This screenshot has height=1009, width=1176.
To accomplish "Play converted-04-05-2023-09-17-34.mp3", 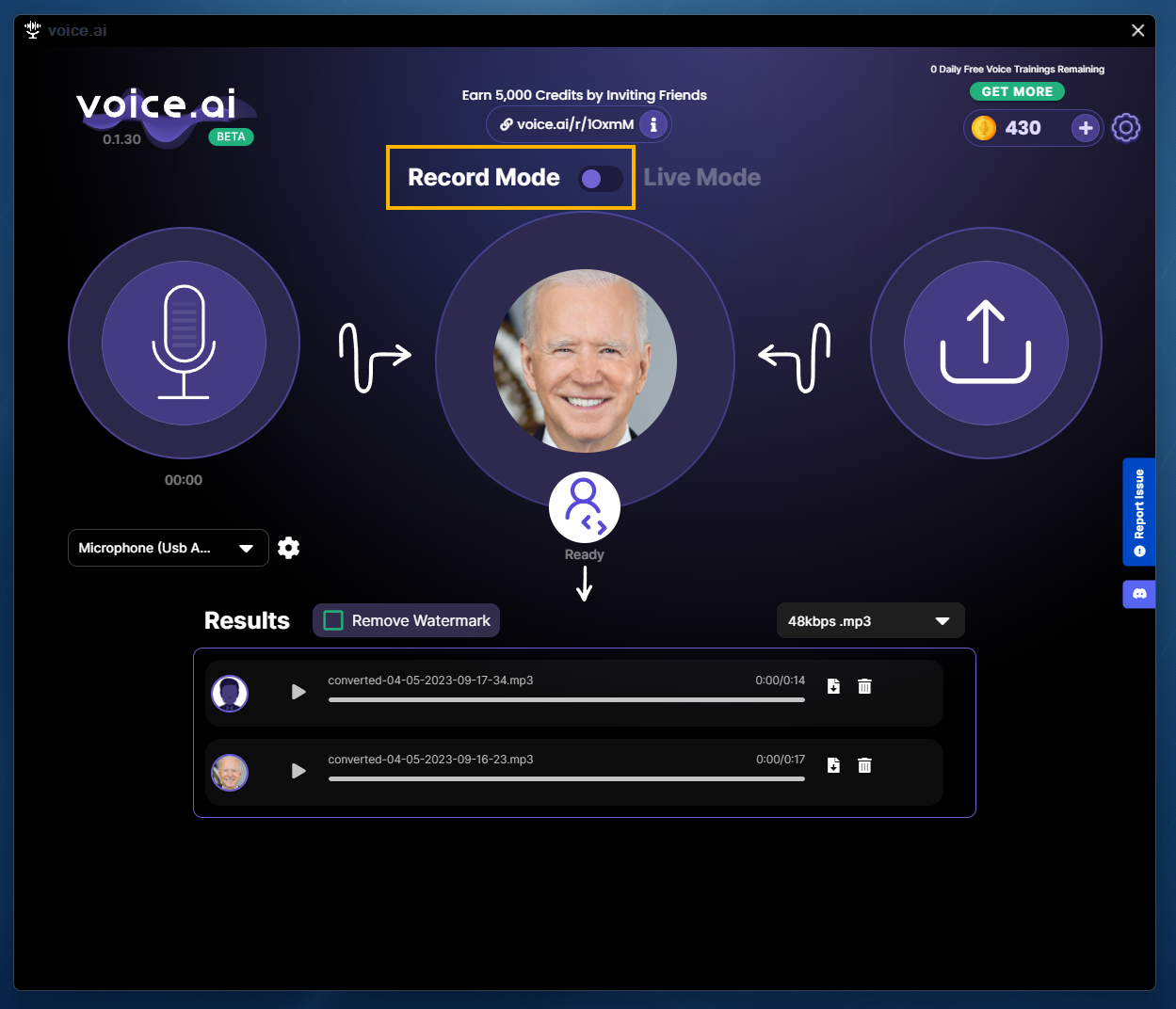I will tap(298, 692).
